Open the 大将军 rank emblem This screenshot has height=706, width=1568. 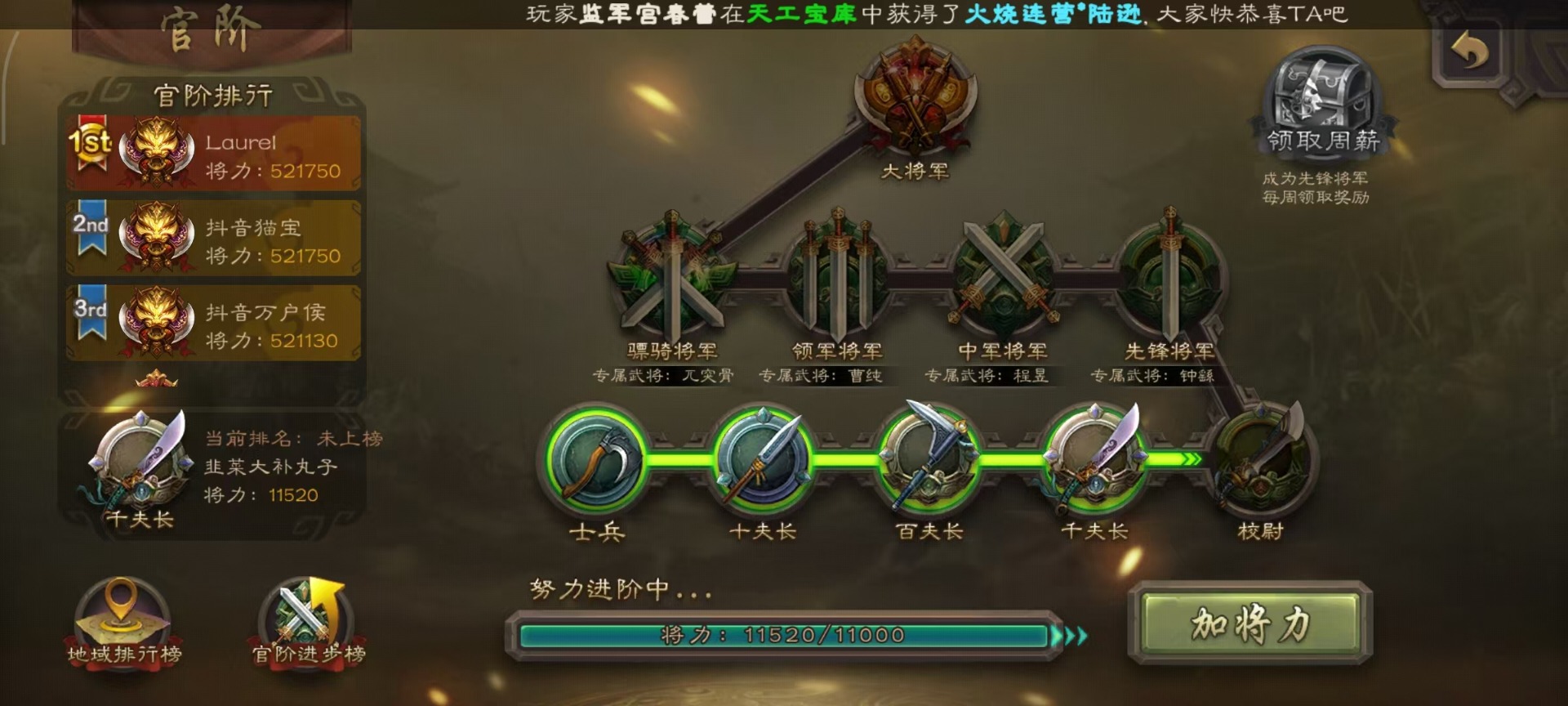(x=915, y=98)
